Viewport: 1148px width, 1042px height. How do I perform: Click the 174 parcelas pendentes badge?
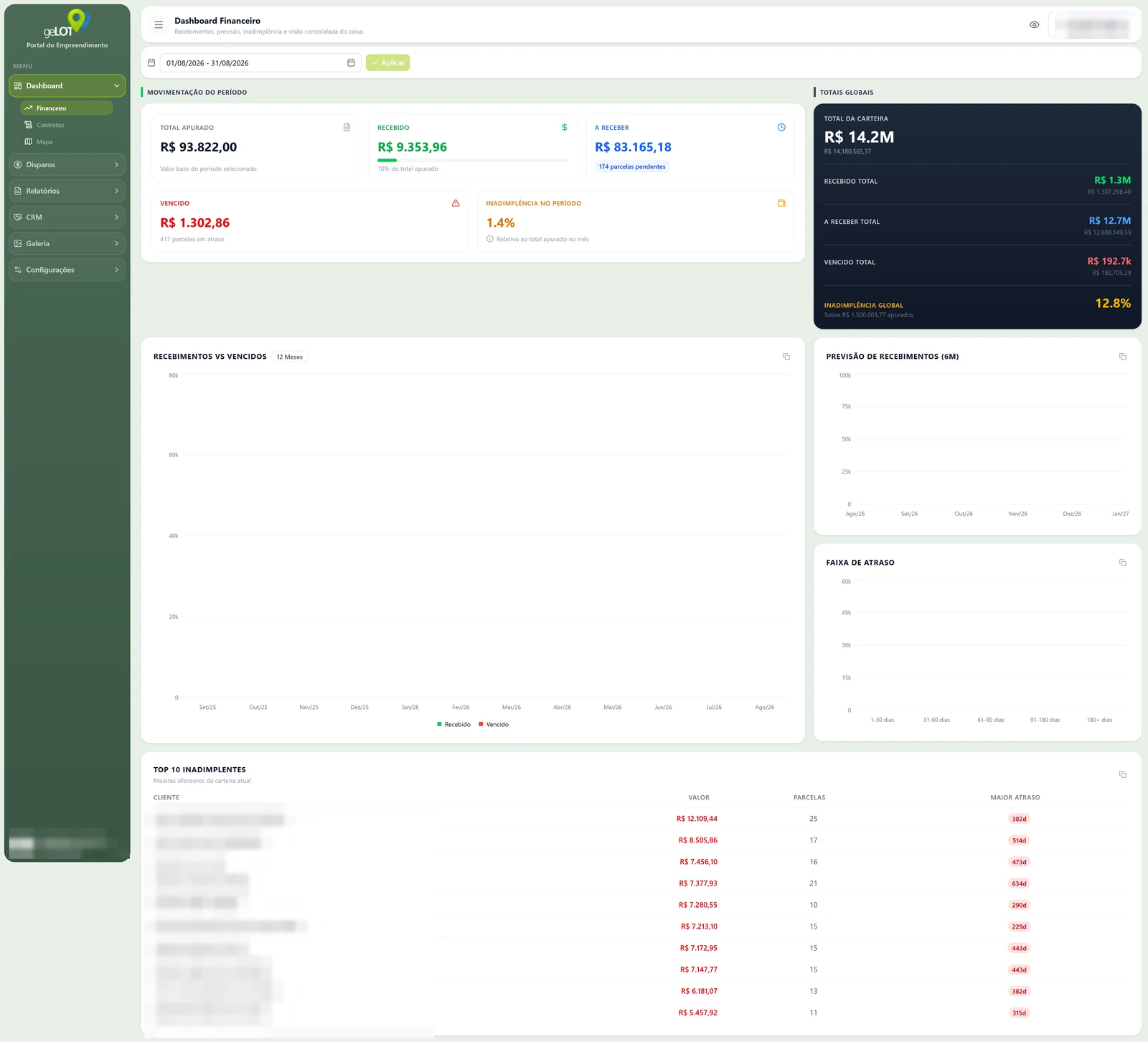[632, 166]
